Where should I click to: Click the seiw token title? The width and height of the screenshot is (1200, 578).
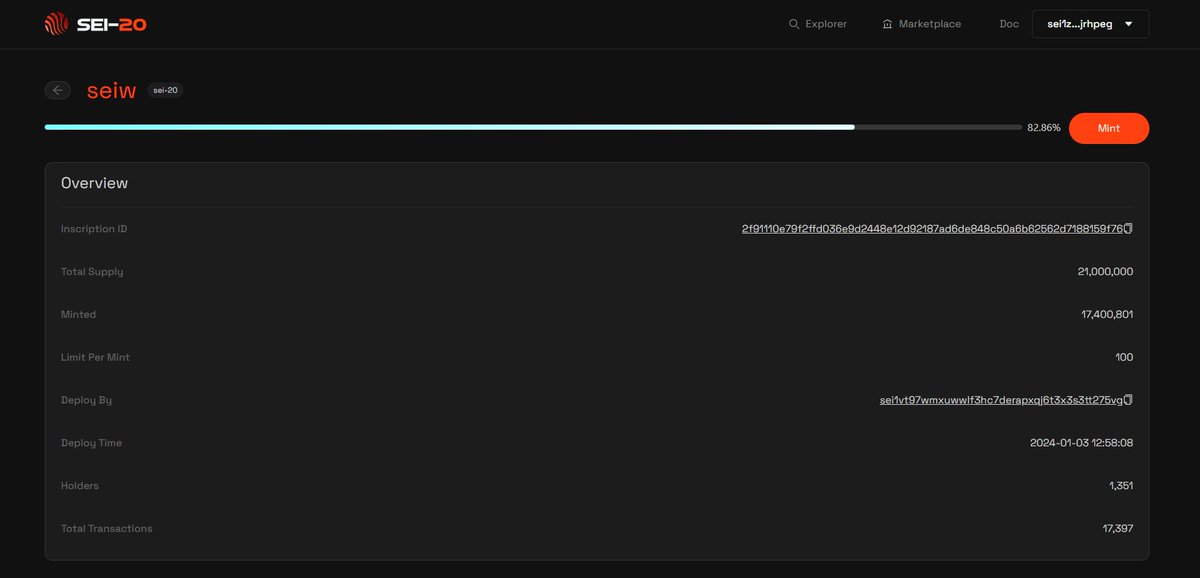point(111,91)
